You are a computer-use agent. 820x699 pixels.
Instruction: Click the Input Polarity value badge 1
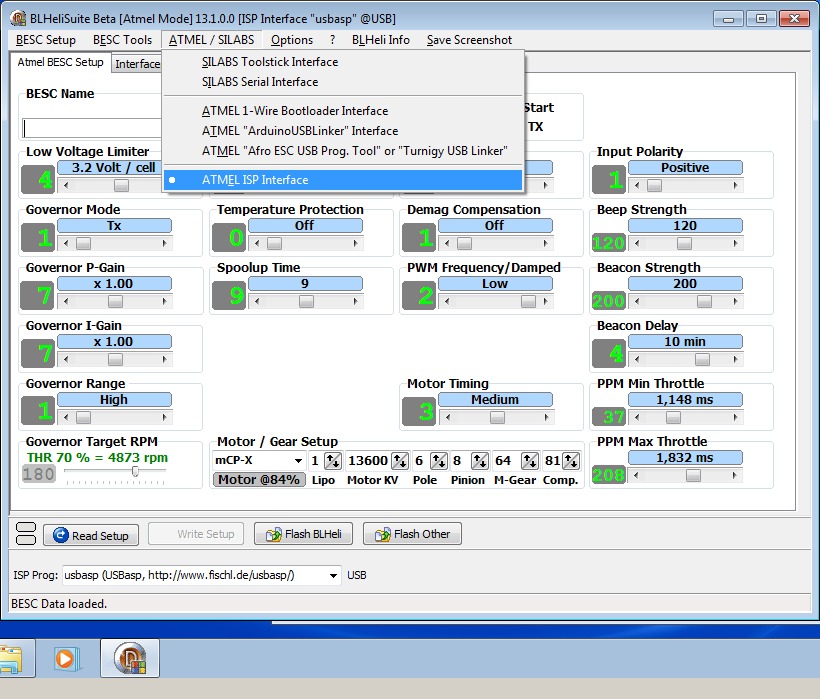tap(609, 179)
